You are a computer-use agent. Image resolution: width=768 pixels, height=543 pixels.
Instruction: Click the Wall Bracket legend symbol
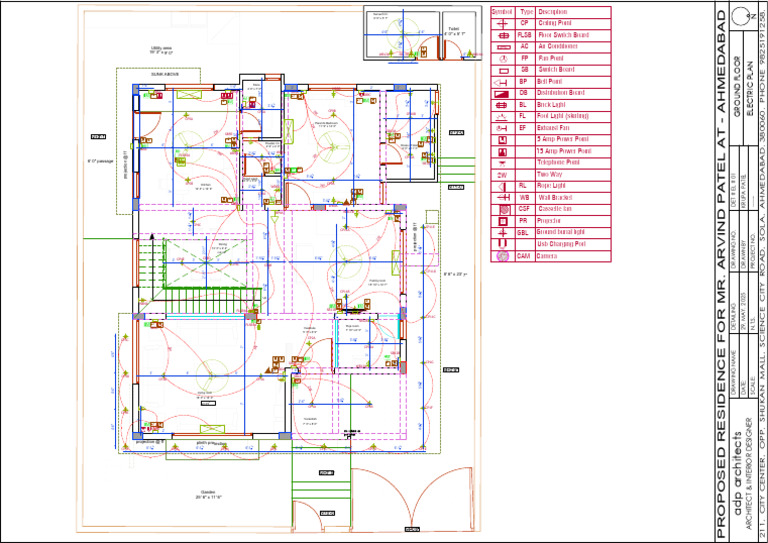pos(503,198)
